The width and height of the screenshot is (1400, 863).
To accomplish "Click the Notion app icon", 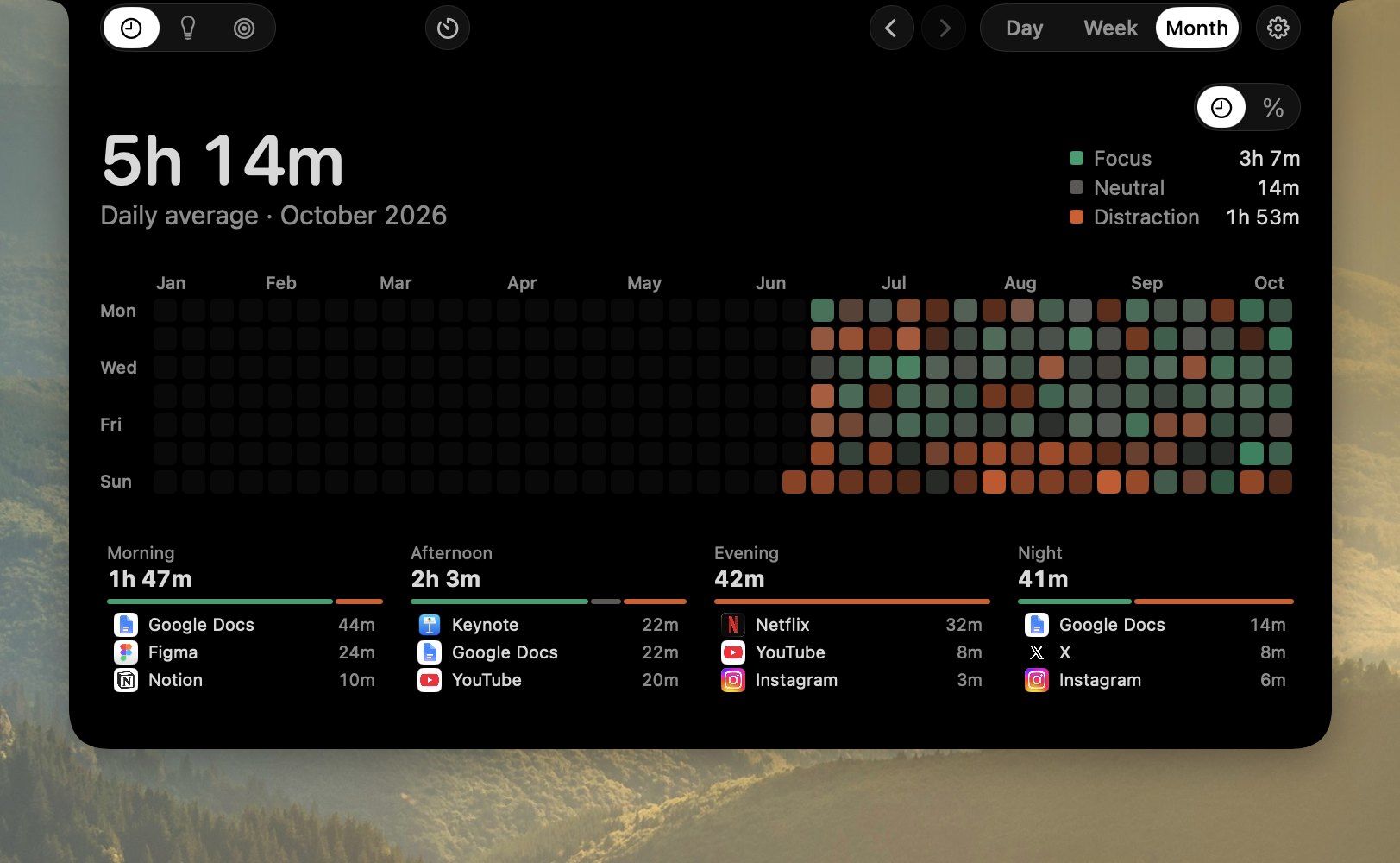I will [126, 680].
